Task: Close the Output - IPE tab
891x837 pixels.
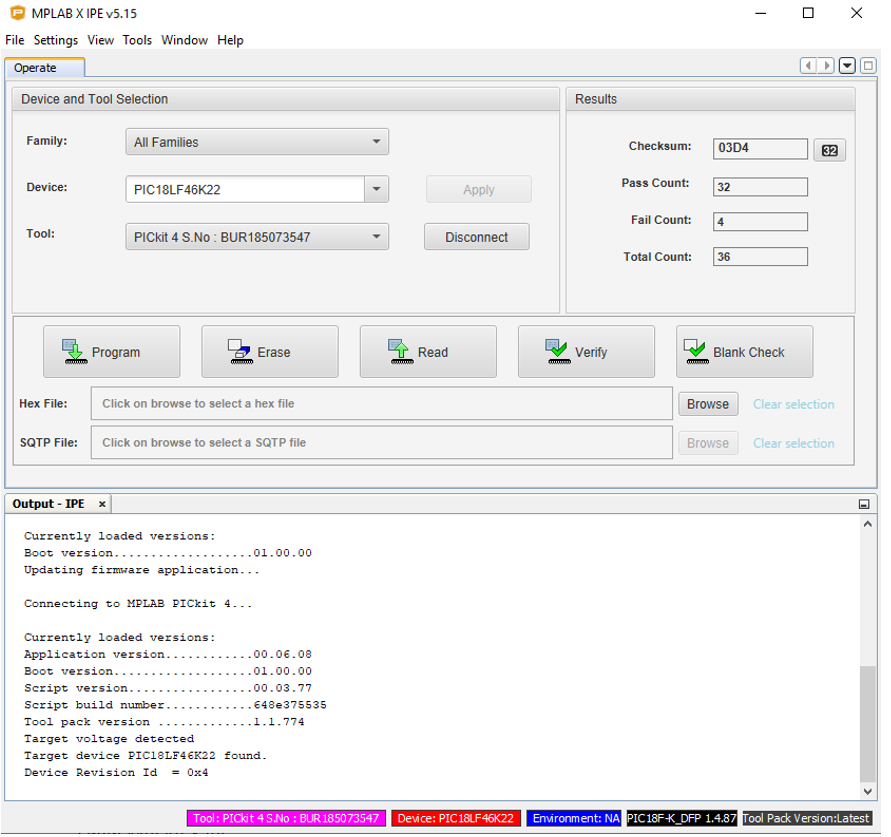Action: [102, 504]
